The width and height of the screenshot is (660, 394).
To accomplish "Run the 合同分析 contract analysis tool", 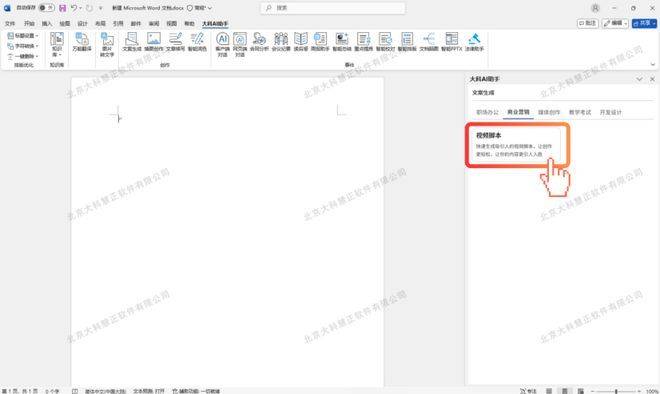I will point(259,42).
